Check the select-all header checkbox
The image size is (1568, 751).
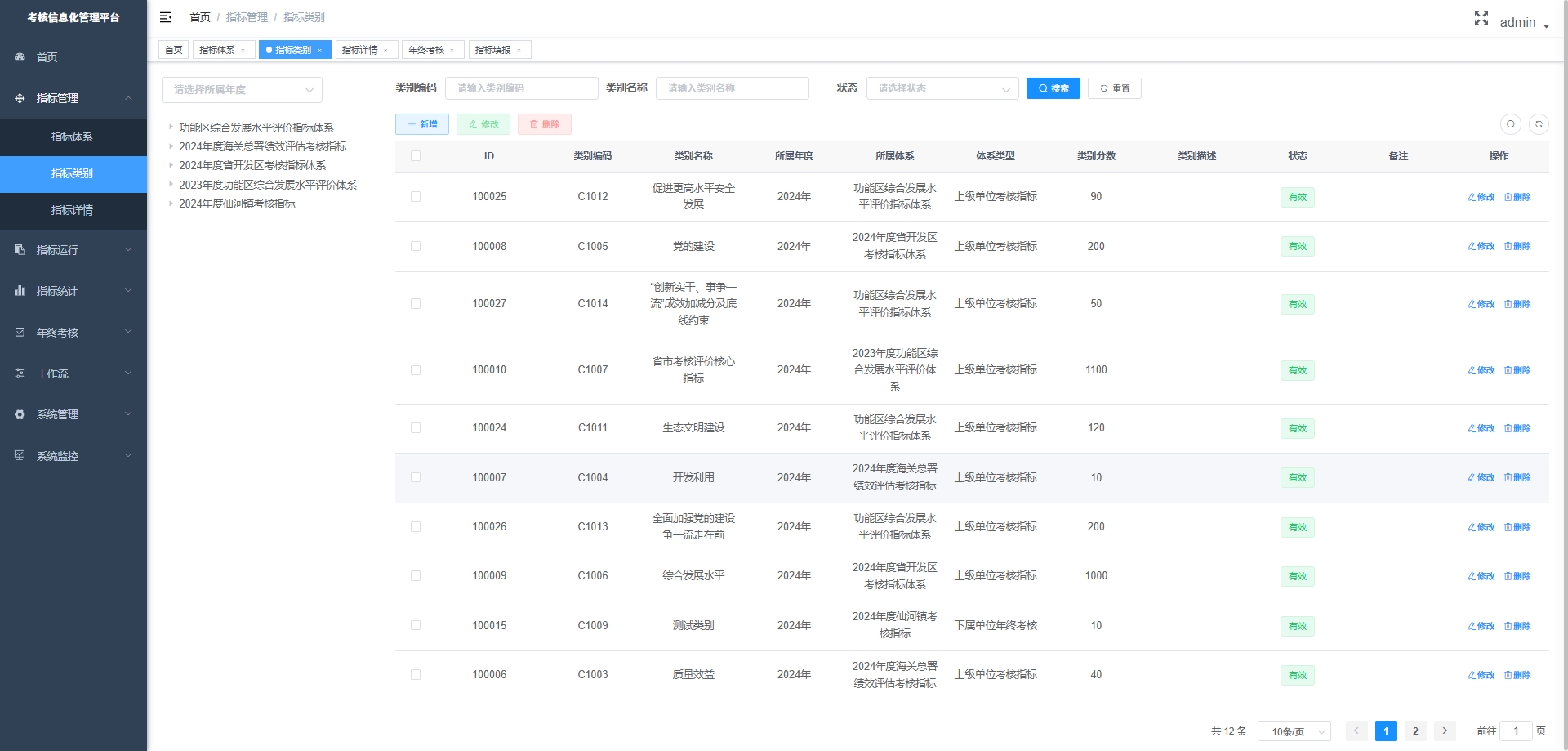pos(416,156)
